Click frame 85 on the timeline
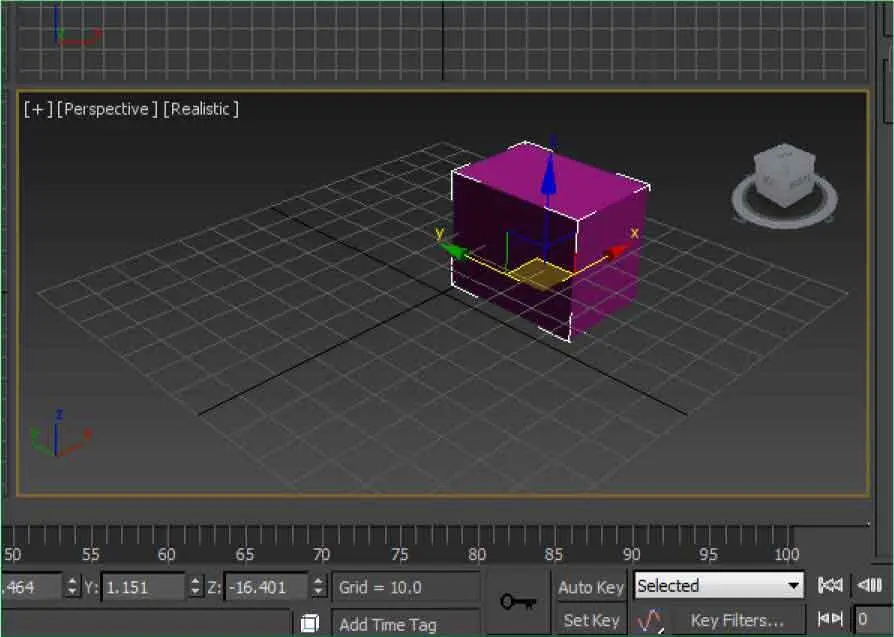Image resolution: width=894 pixels, height=637 pixels. click(x=553, y=554)
